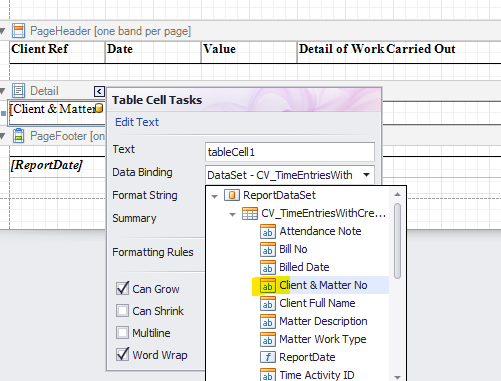Click the database icon on Client & Matter cell
Screen dimensions: 501x381
[99, 108]
